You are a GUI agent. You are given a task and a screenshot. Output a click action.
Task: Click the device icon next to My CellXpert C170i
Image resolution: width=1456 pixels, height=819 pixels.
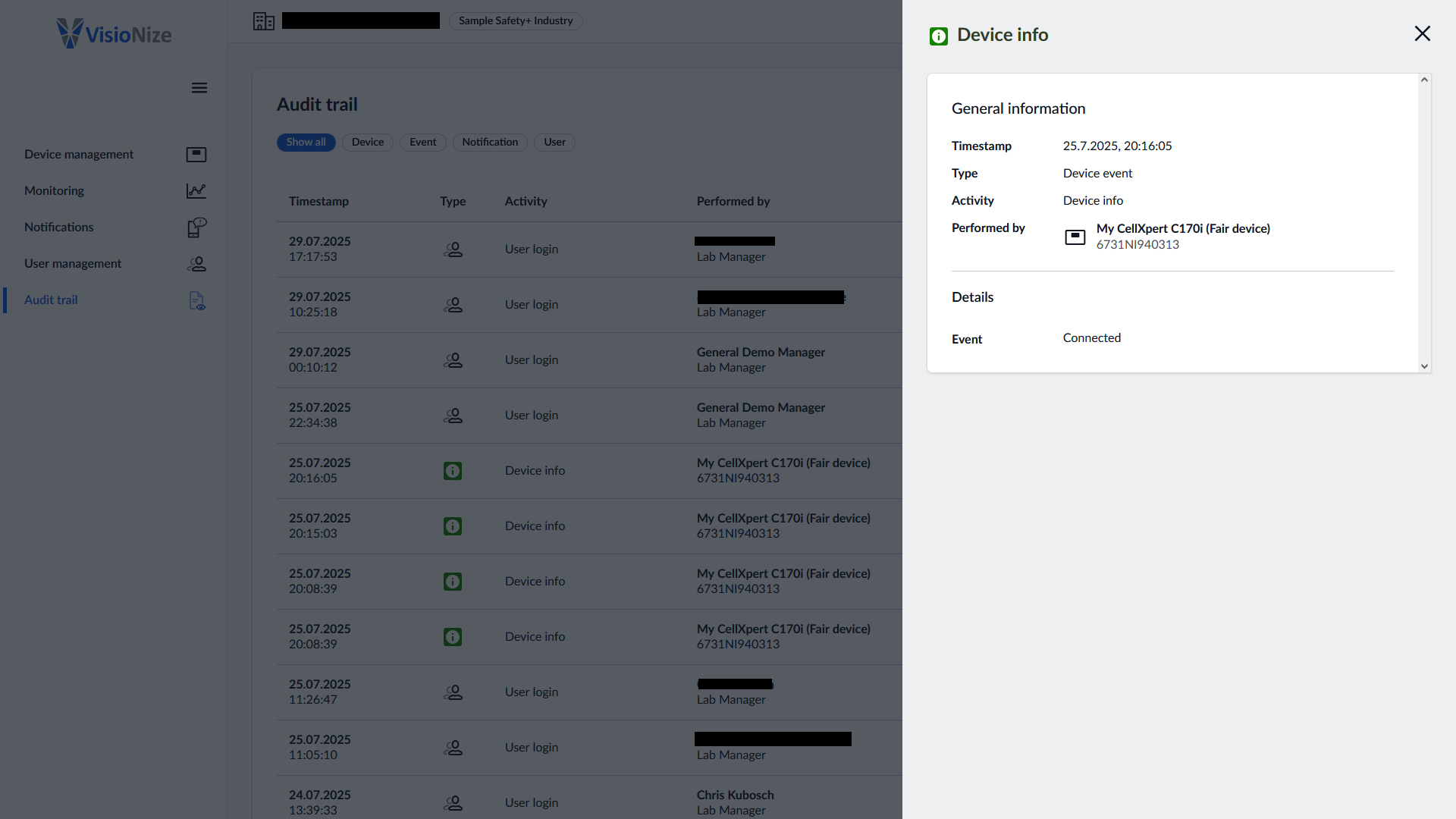tap(1075, 237)
